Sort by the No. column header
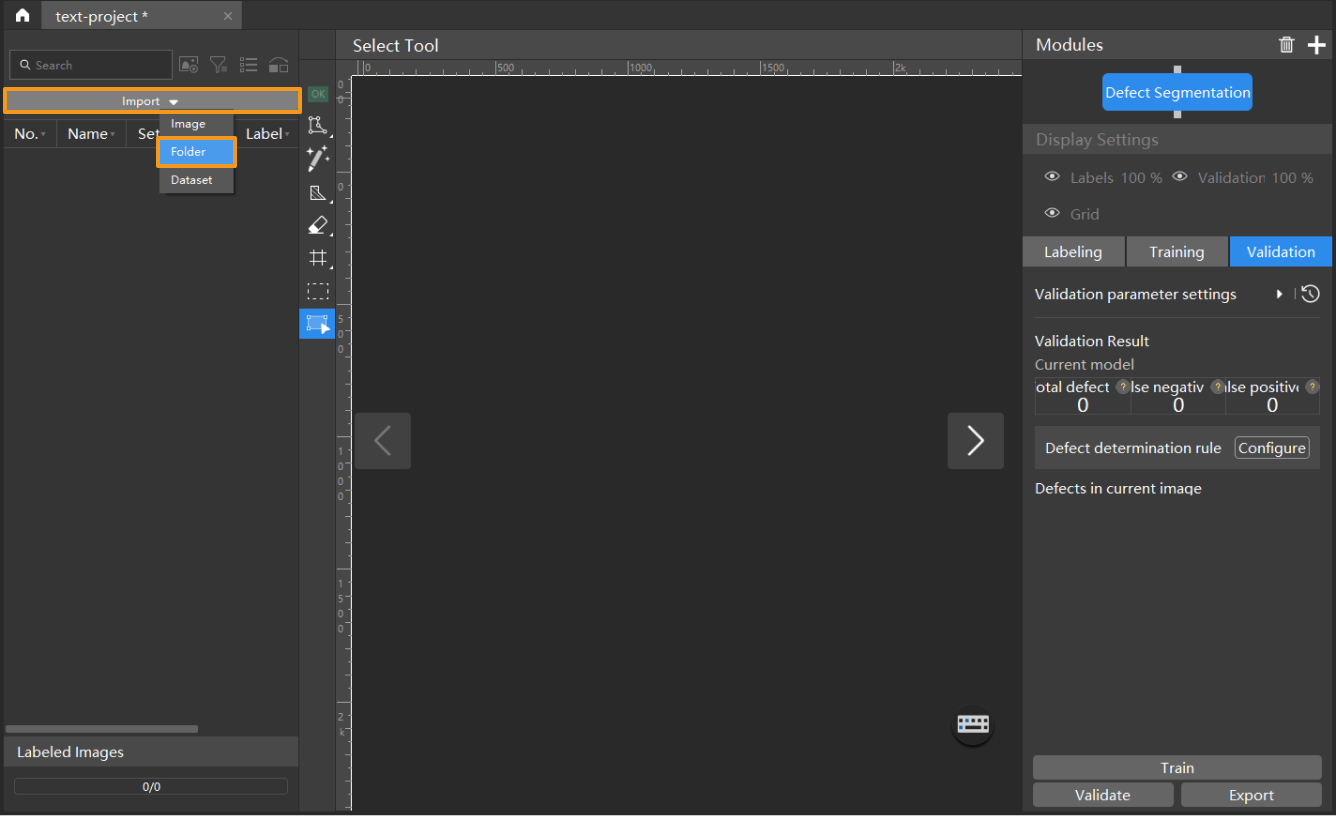 coord(30,134)
